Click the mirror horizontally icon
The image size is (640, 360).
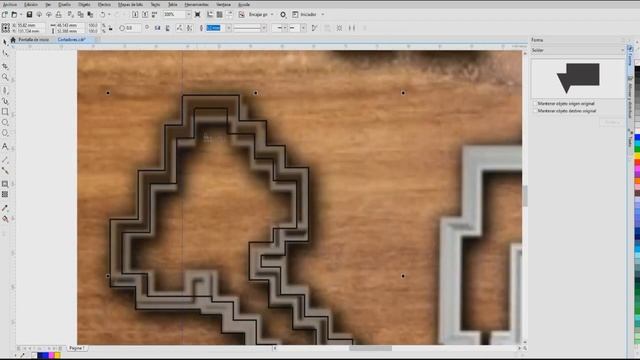pos(158,28)
